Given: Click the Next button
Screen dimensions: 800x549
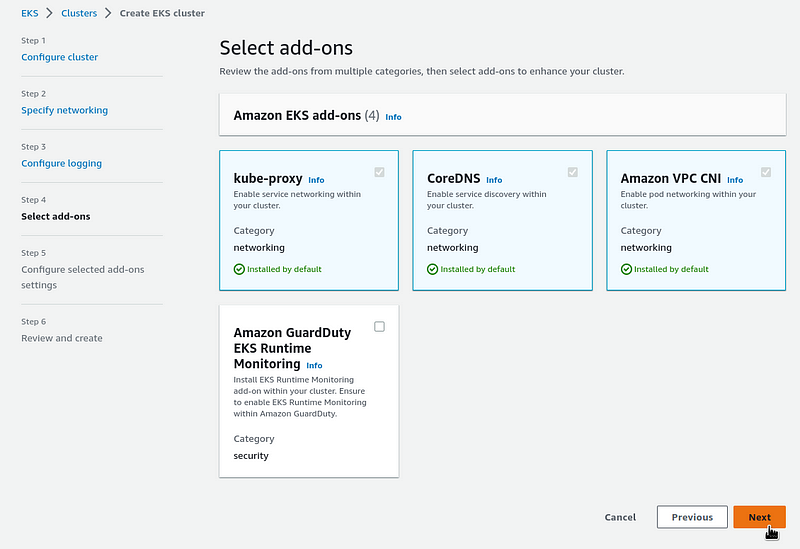Looking at the screenshot, I should pyautogui.click(x=759, y=517).
